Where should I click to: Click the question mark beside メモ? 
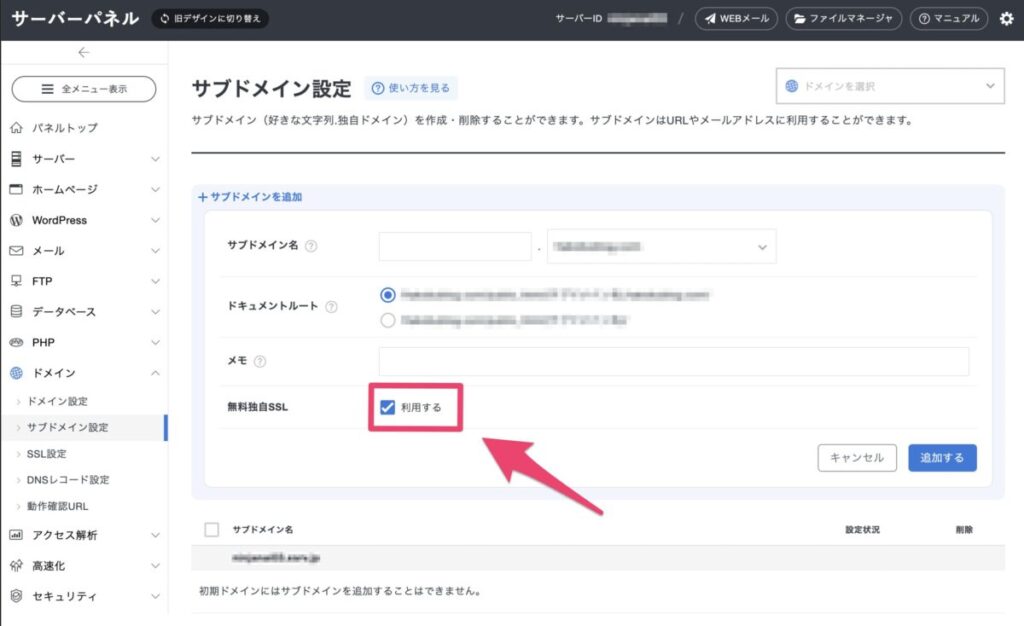click(x=261, y=362)
